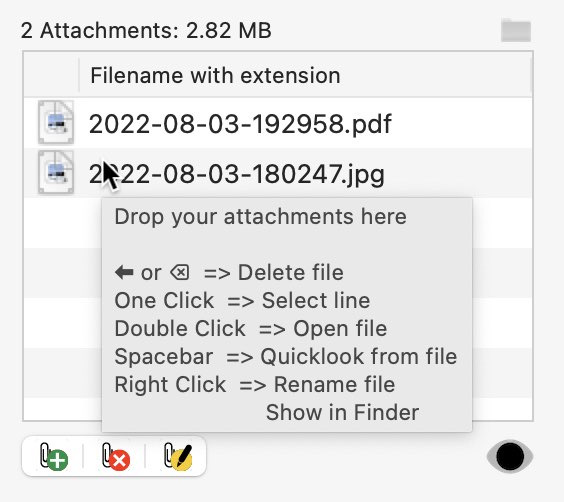Click the left arrow symbol in the tooltip
This screenshot has width=564, height=502.
point(124,272)
